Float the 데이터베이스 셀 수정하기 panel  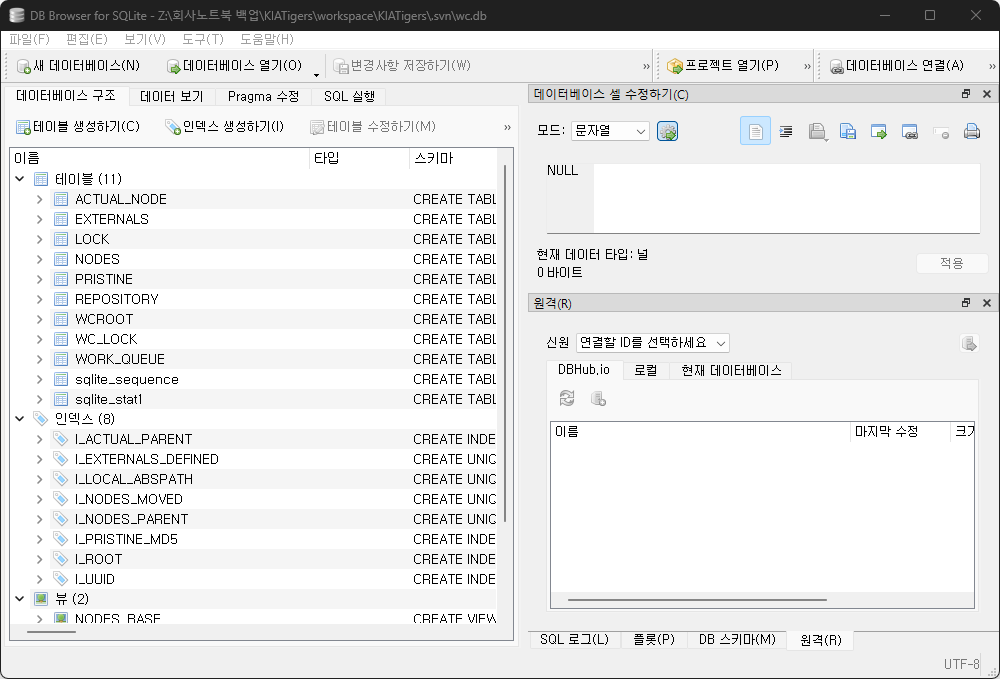[x=966, y=94]
